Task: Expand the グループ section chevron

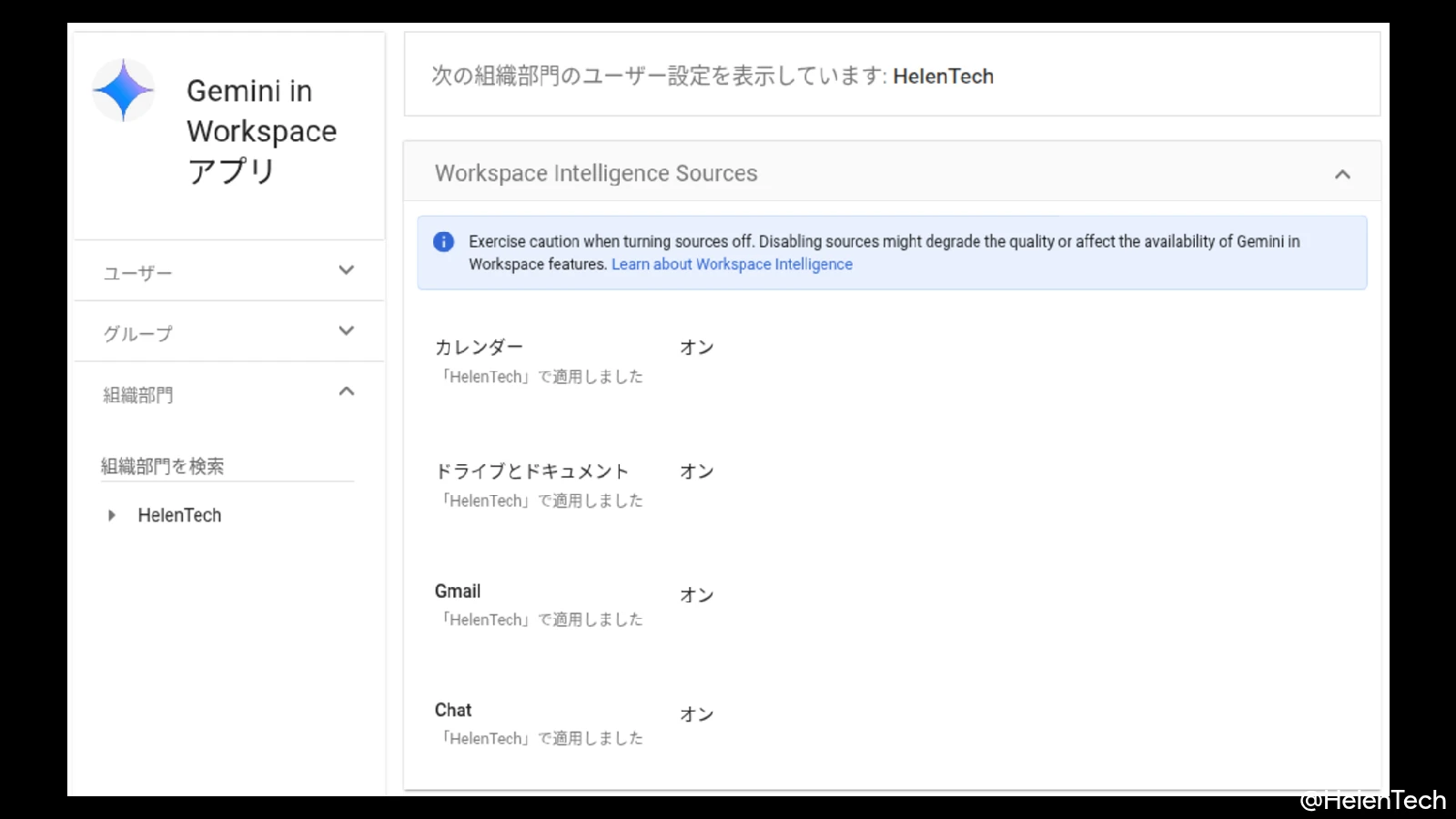Action: (346, 331)
